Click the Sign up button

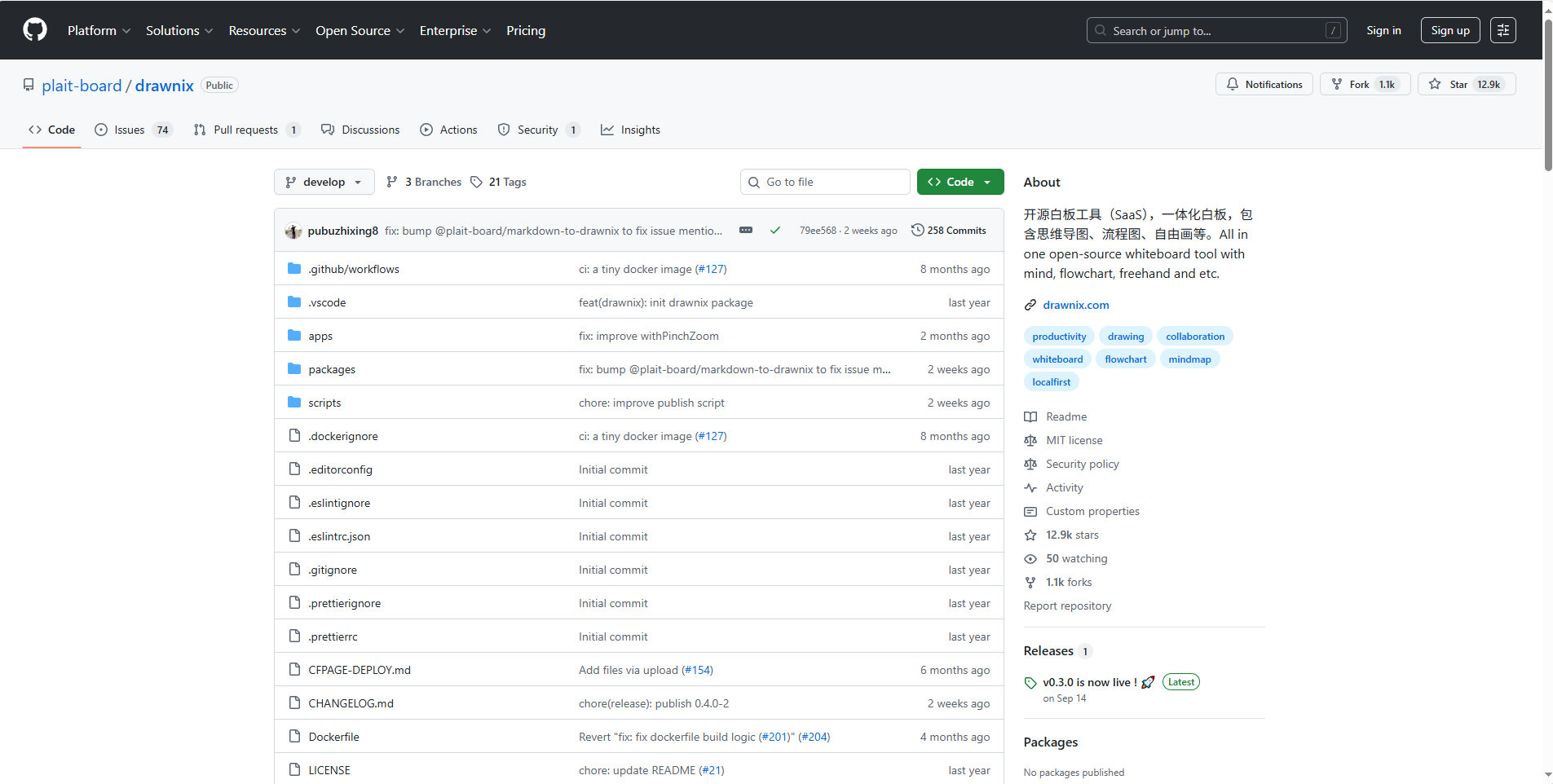pyautogui.click(x=1449, y=30)
